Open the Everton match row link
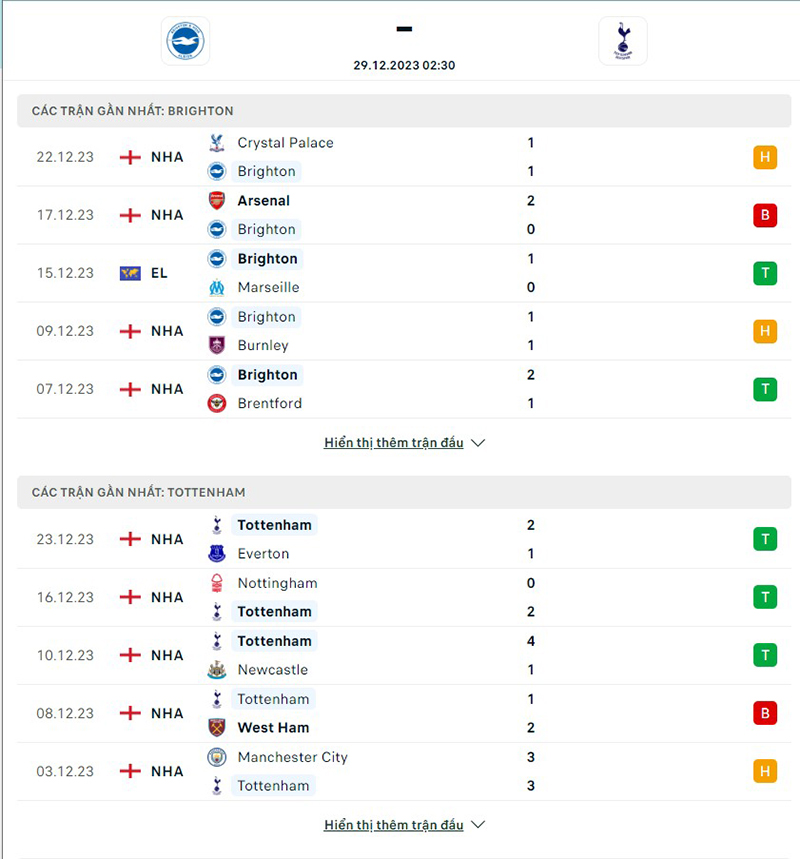The height and width of the screenshot is (859, 800). click(265, 553)
